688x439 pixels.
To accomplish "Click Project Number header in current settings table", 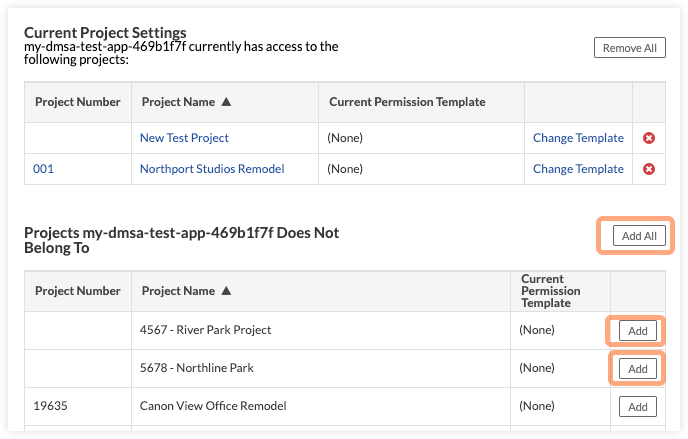I will (x=77, y=102).
